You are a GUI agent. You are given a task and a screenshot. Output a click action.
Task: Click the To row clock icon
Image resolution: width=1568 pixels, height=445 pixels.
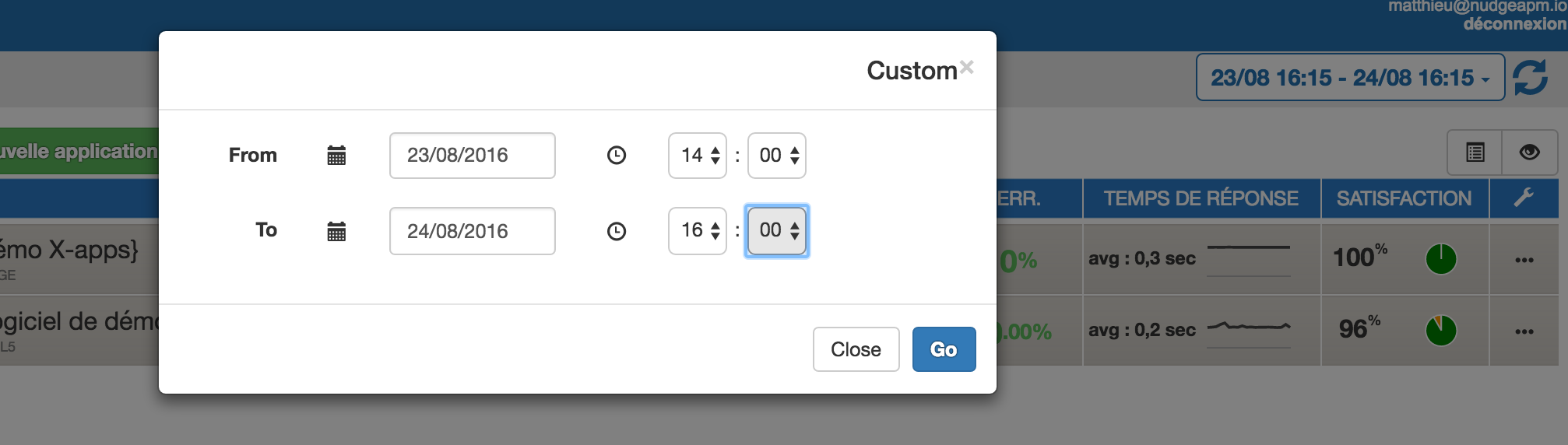pos(616,231)
